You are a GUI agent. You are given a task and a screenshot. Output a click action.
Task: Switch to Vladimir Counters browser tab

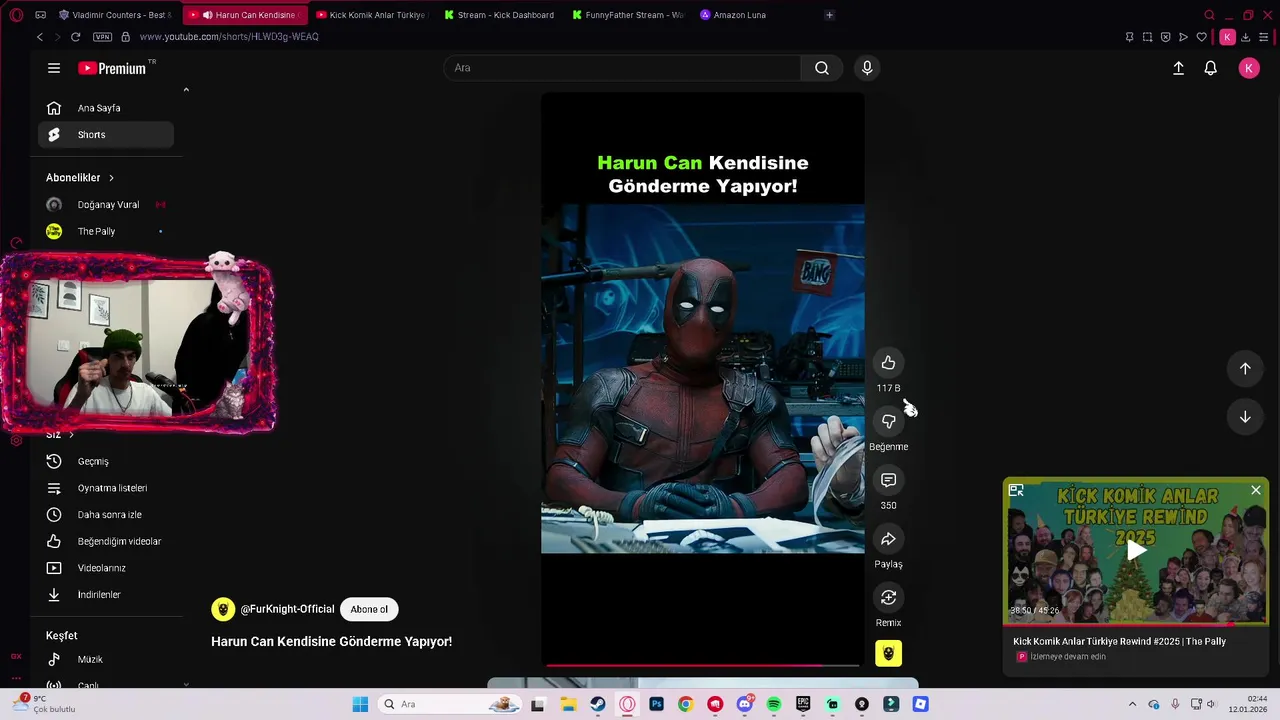(115, 15)
